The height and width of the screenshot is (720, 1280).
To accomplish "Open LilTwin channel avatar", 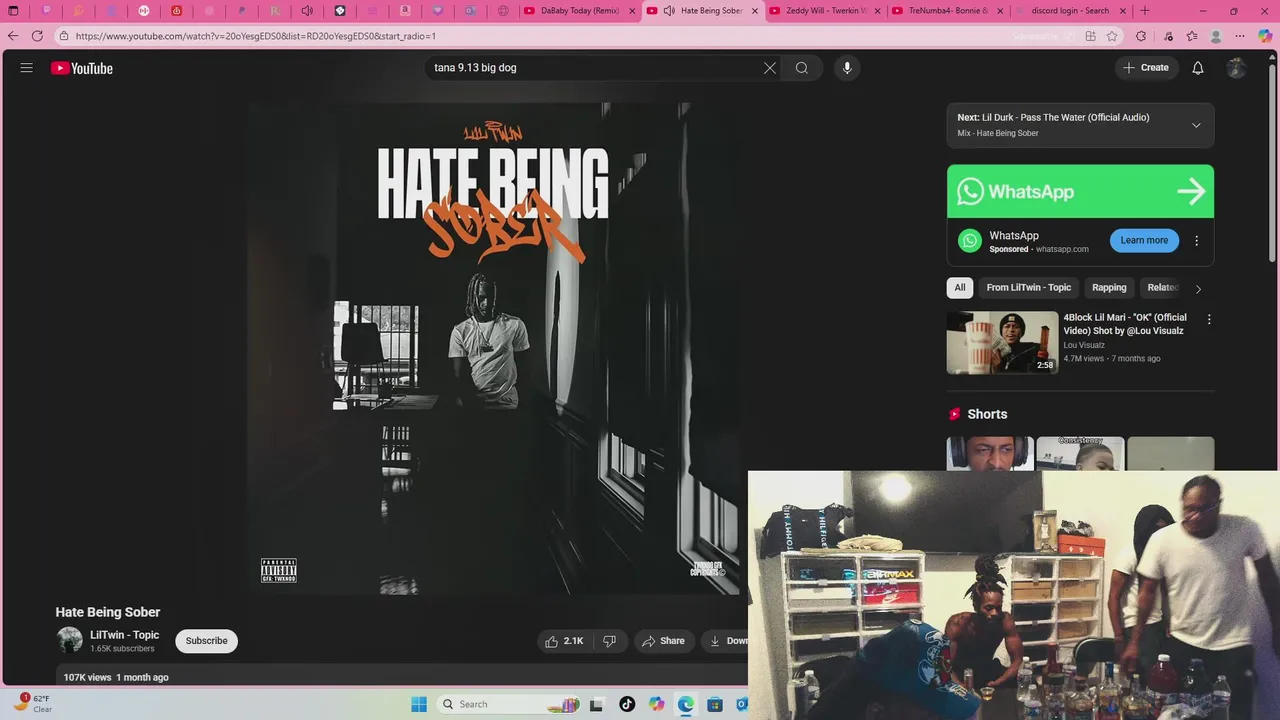I will pyautogui.click(x=69, y=640).
